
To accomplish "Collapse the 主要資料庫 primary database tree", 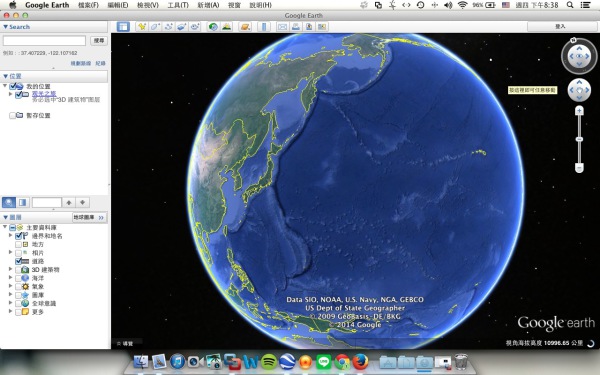I will click(x=5, y=227).
